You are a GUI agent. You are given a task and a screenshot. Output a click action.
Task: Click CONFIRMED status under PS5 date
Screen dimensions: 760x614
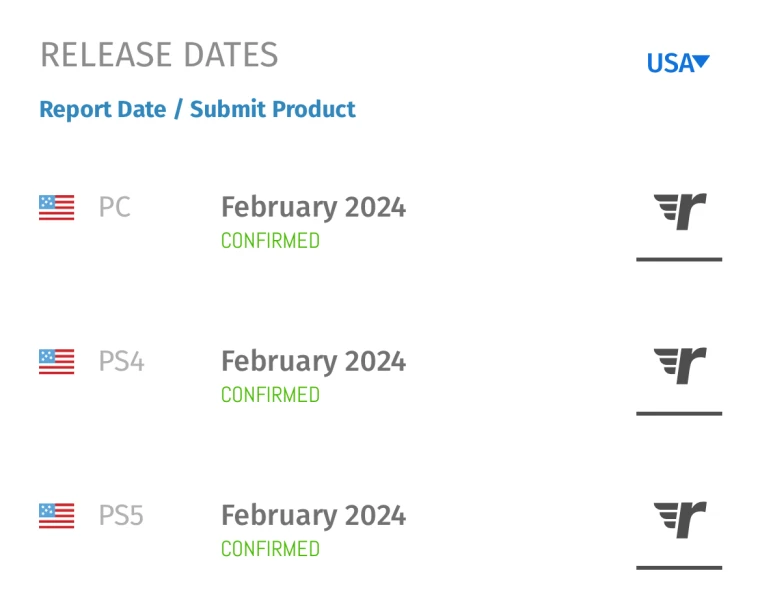(270, 549)
